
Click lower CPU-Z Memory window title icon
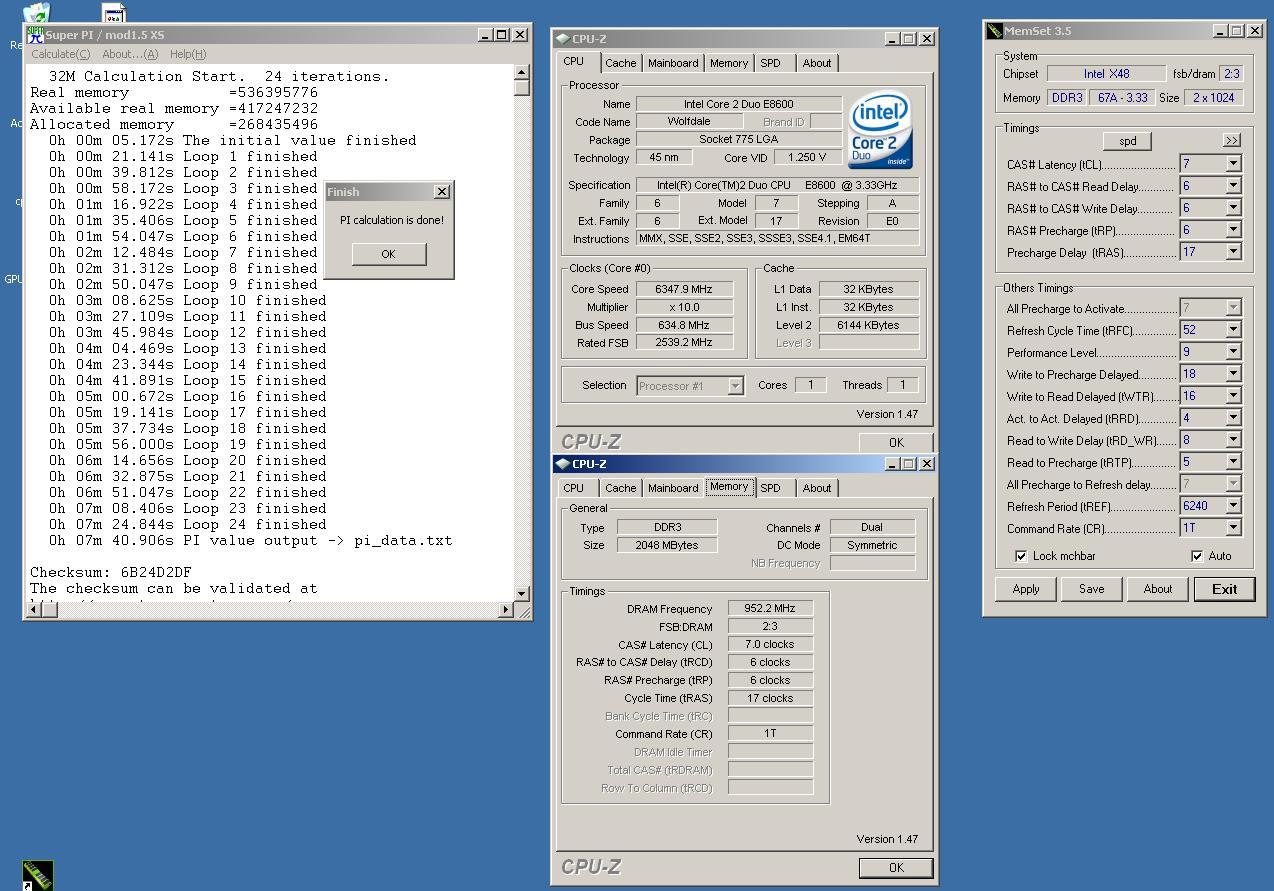563,464
